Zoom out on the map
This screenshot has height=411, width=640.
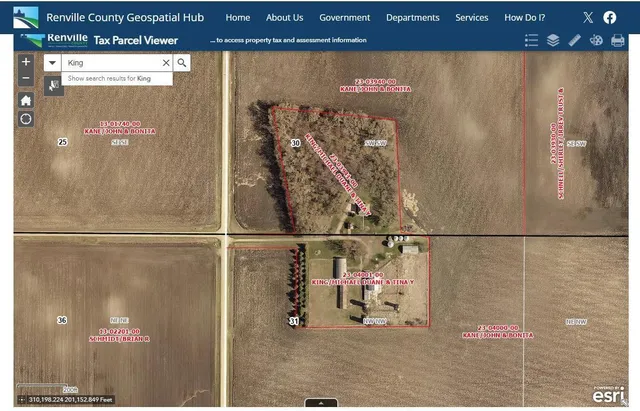pos(26,78)
